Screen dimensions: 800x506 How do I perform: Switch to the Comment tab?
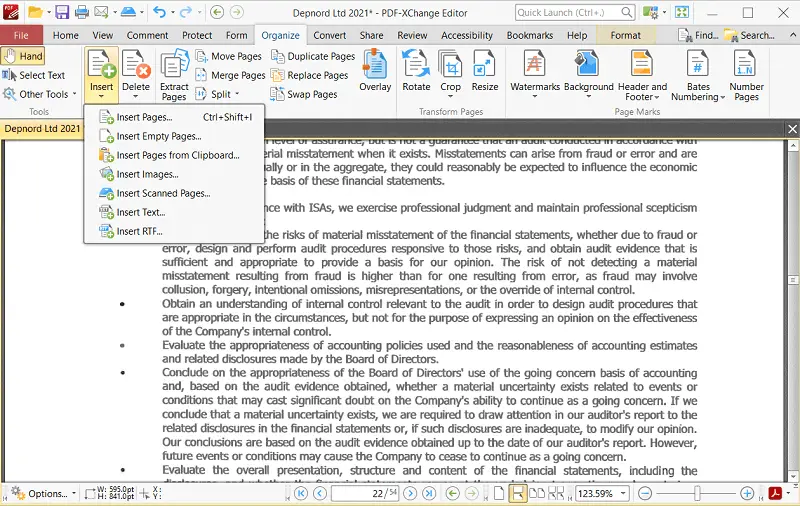[x=147, y=35]
